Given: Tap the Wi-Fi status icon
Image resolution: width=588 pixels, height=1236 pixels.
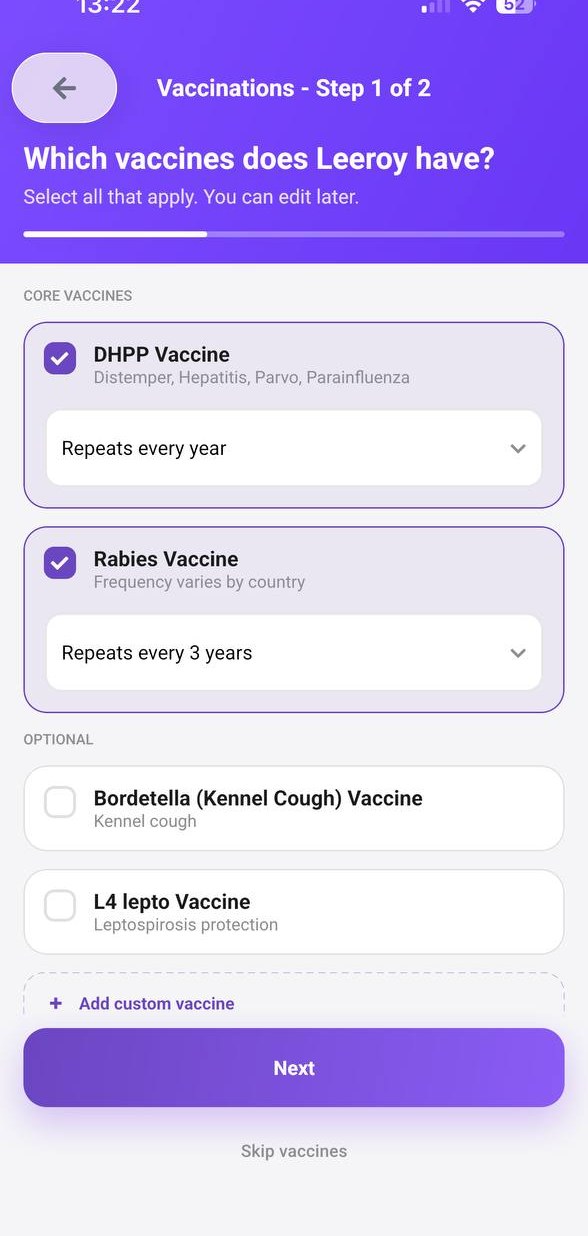Looking at the screenshot, I should 473,6.
